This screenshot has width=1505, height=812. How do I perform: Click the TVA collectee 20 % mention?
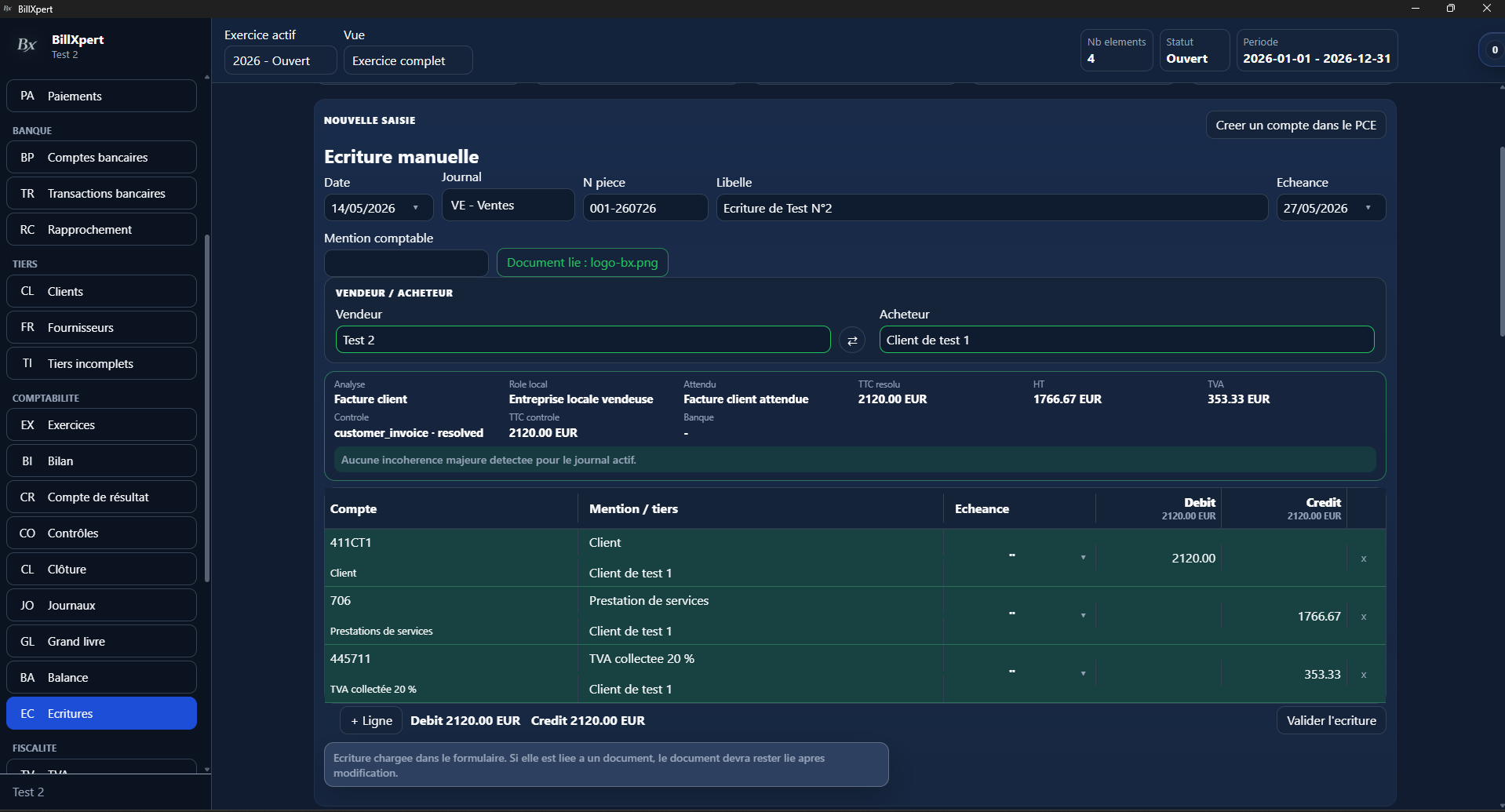click(x=642, y=658)
